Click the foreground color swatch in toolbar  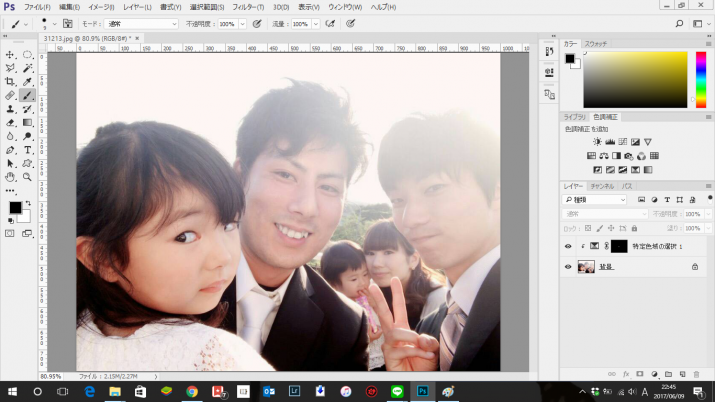pyautogui.click(x=15, y=208)
